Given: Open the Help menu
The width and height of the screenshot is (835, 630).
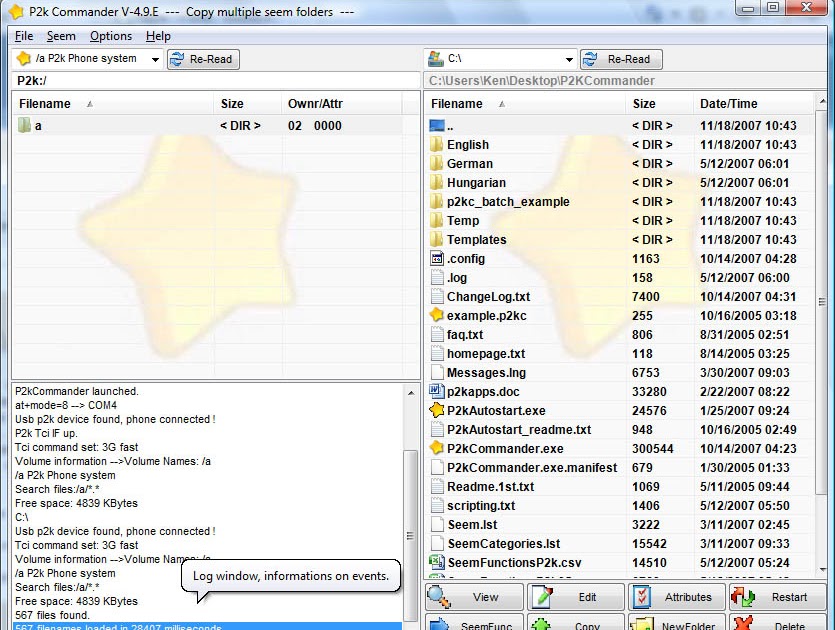Looking at the screenshot, I should (158, 36).
